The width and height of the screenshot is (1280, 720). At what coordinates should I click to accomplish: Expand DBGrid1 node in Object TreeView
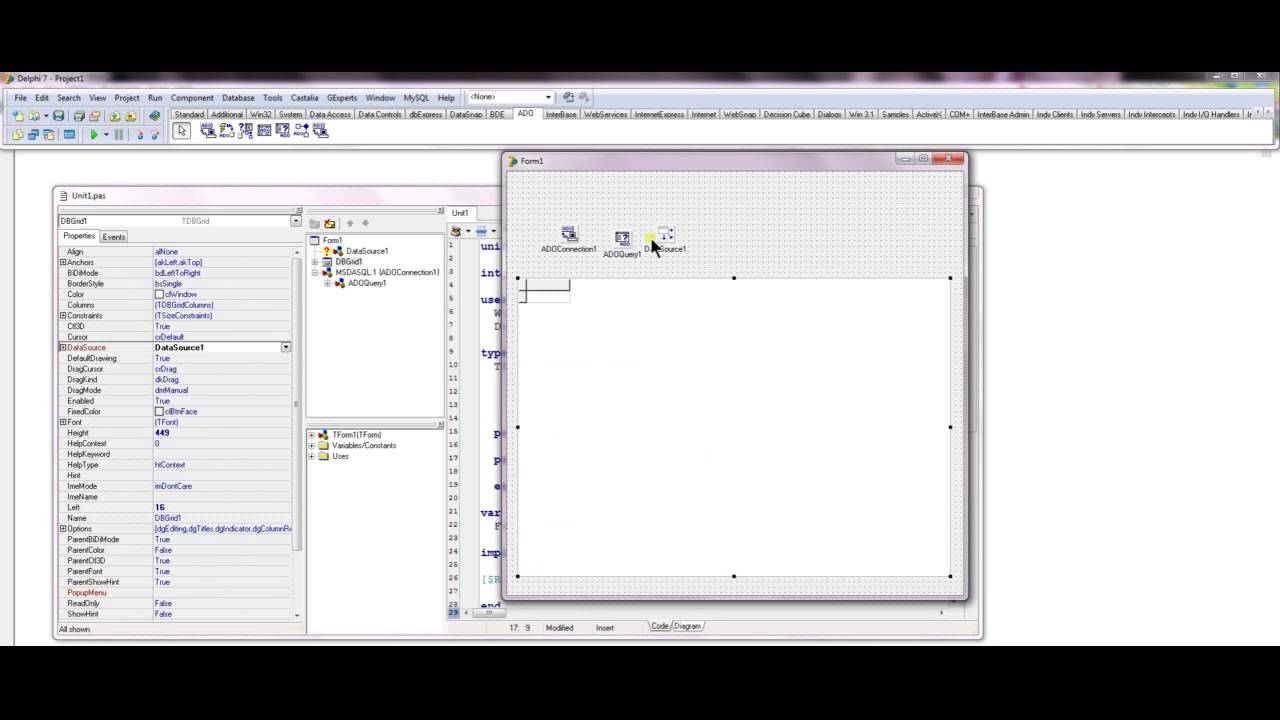tap(315, 262)
